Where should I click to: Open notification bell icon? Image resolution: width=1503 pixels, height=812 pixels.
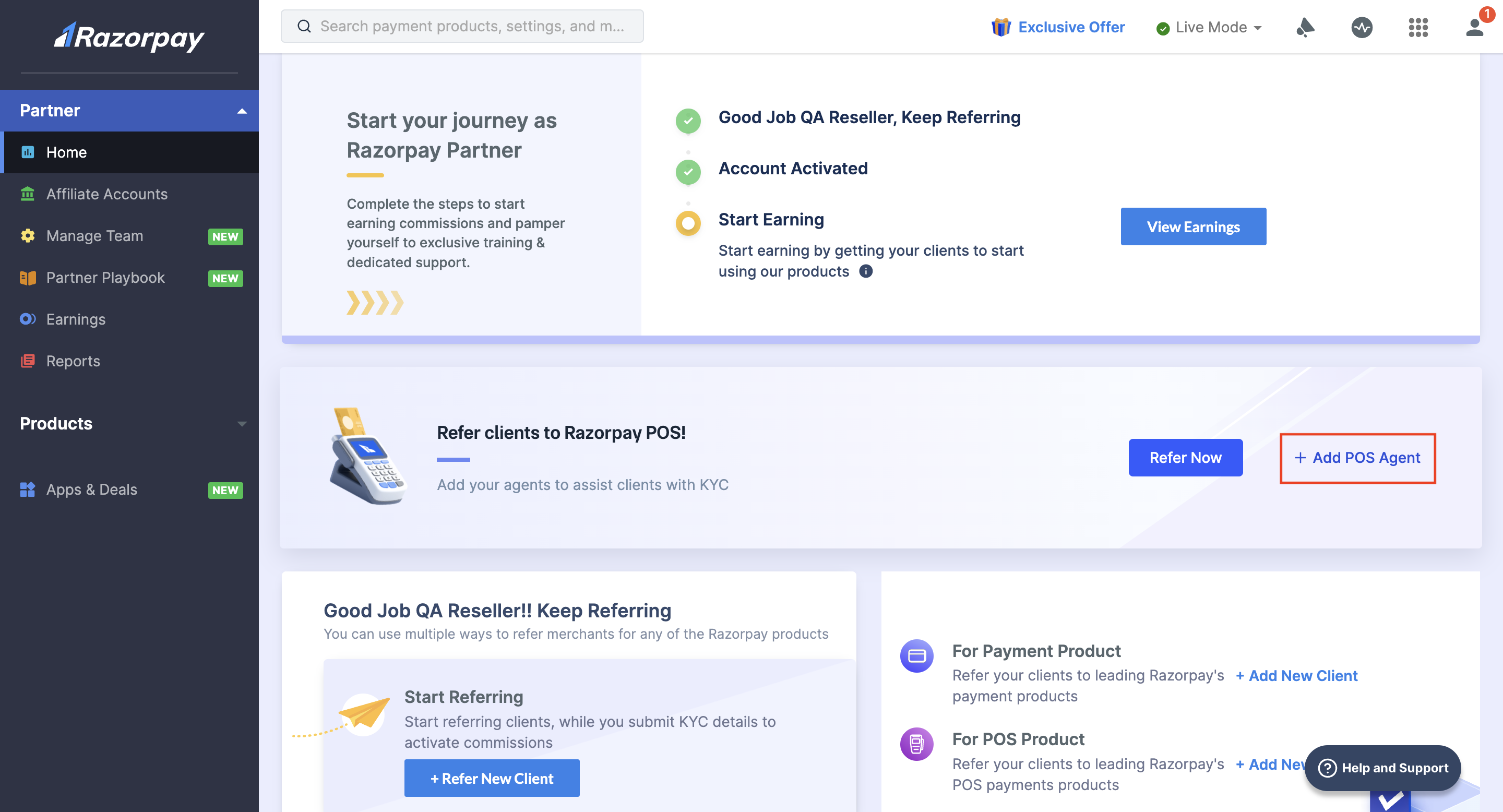[1305, 27]
